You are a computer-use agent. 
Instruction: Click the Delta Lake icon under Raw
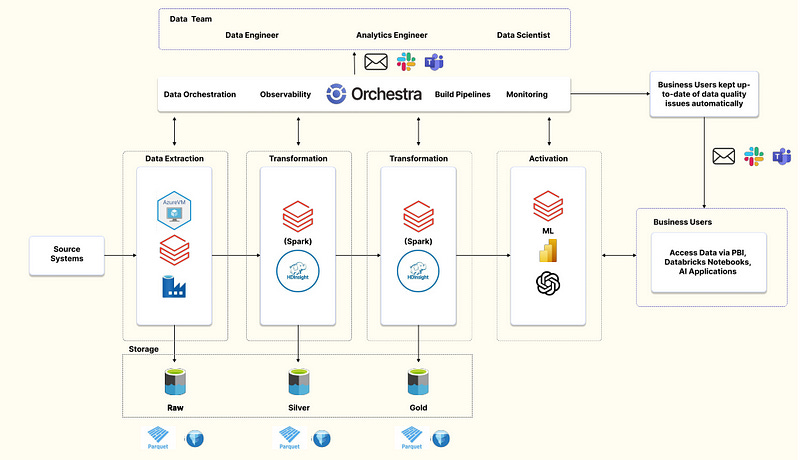point(195,439)
